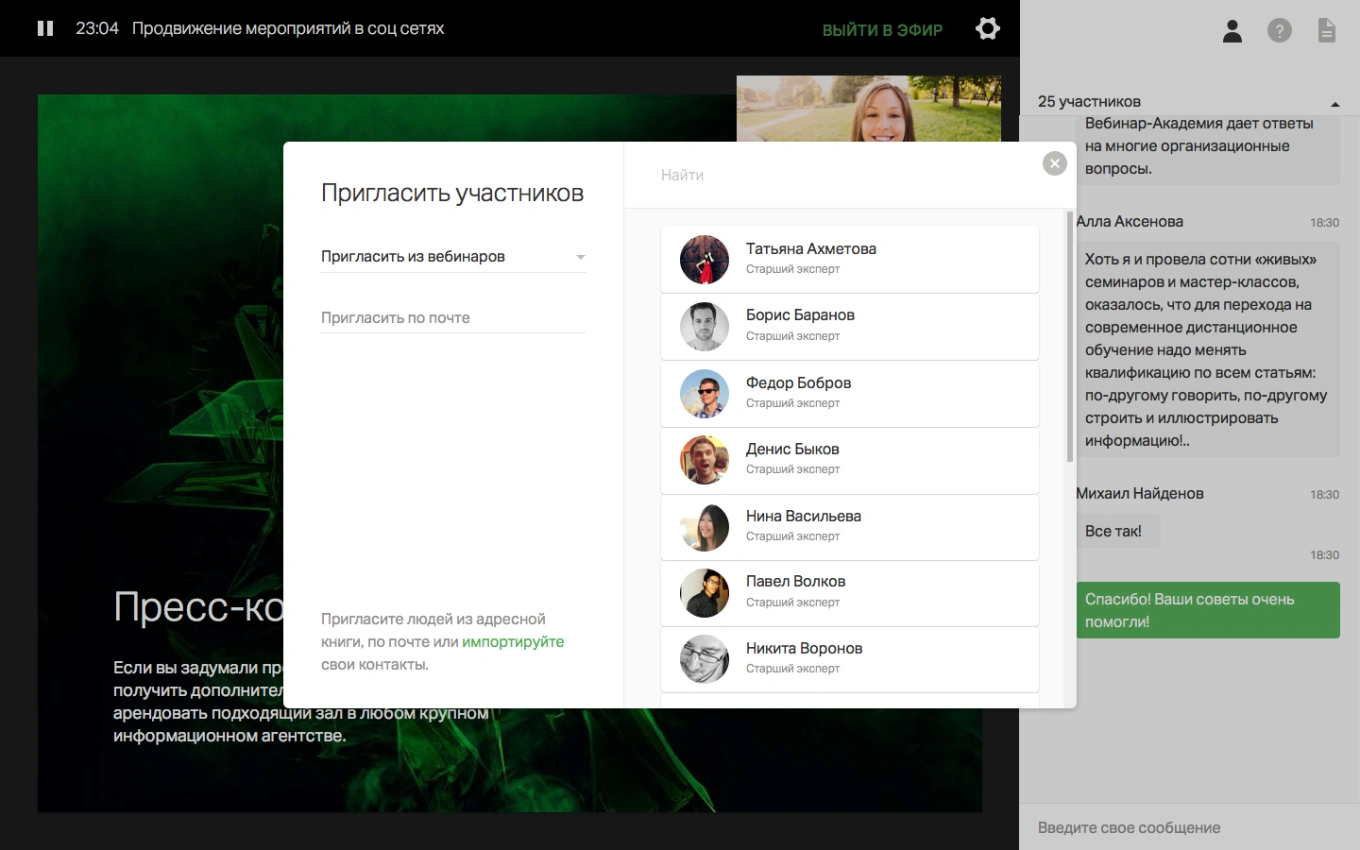The height and width of the screenshot is (850, 1360).
Task: Click the green Спасибо! Ваши советы message
Action: (1208, 610)
